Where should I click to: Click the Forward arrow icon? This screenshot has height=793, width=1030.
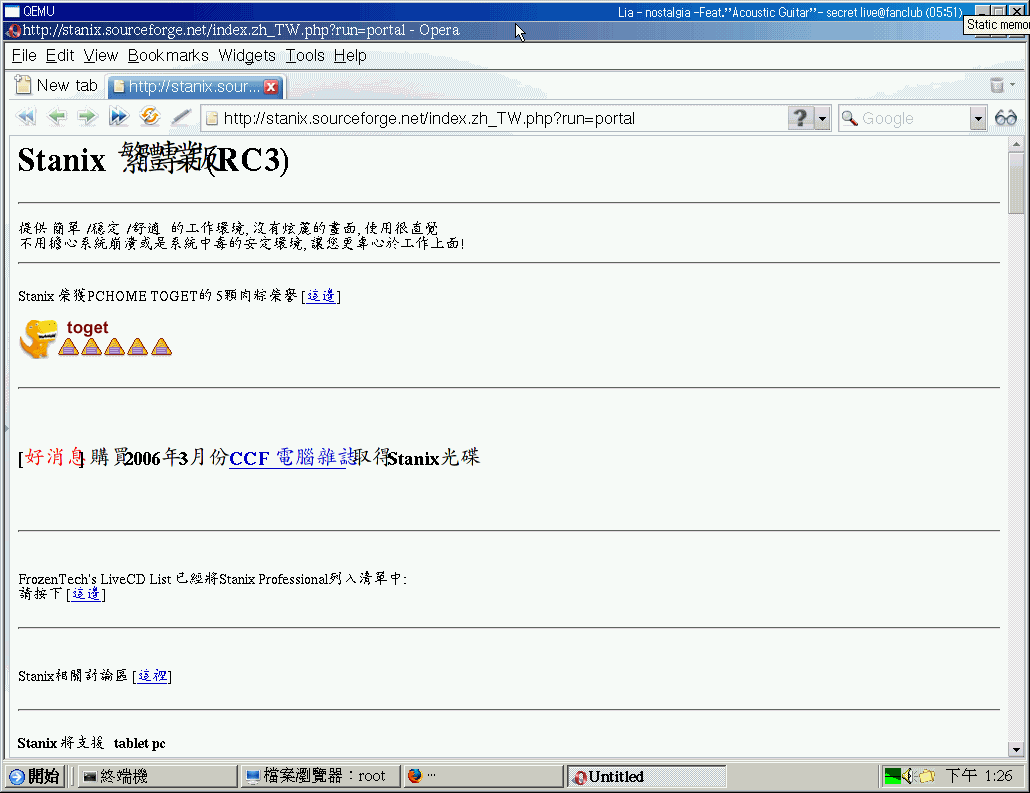[x=87, y=118]
